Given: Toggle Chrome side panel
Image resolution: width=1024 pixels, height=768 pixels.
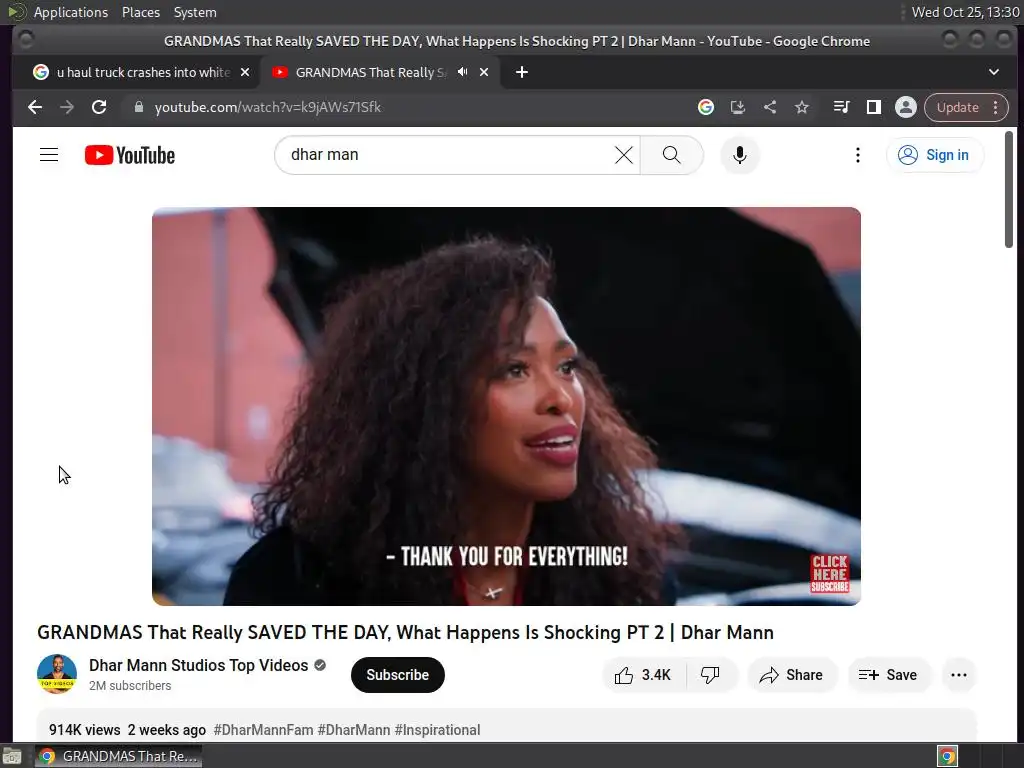Looking at the screenshot, I should 873,107.
